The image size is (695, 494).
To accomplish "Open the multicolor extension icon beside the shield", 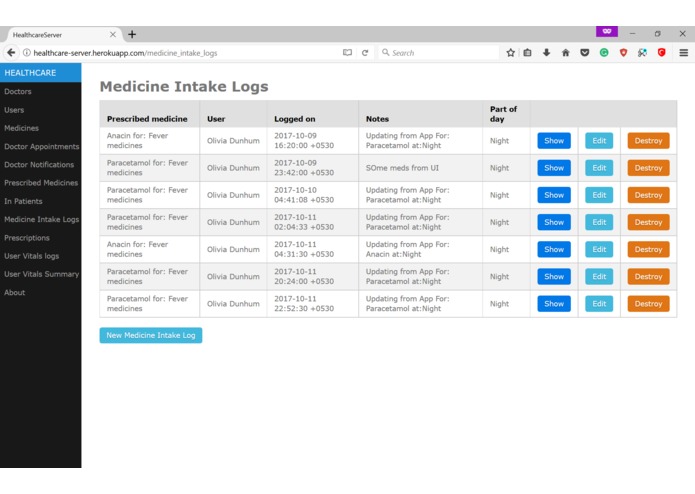I will click(x=642, y=53).
